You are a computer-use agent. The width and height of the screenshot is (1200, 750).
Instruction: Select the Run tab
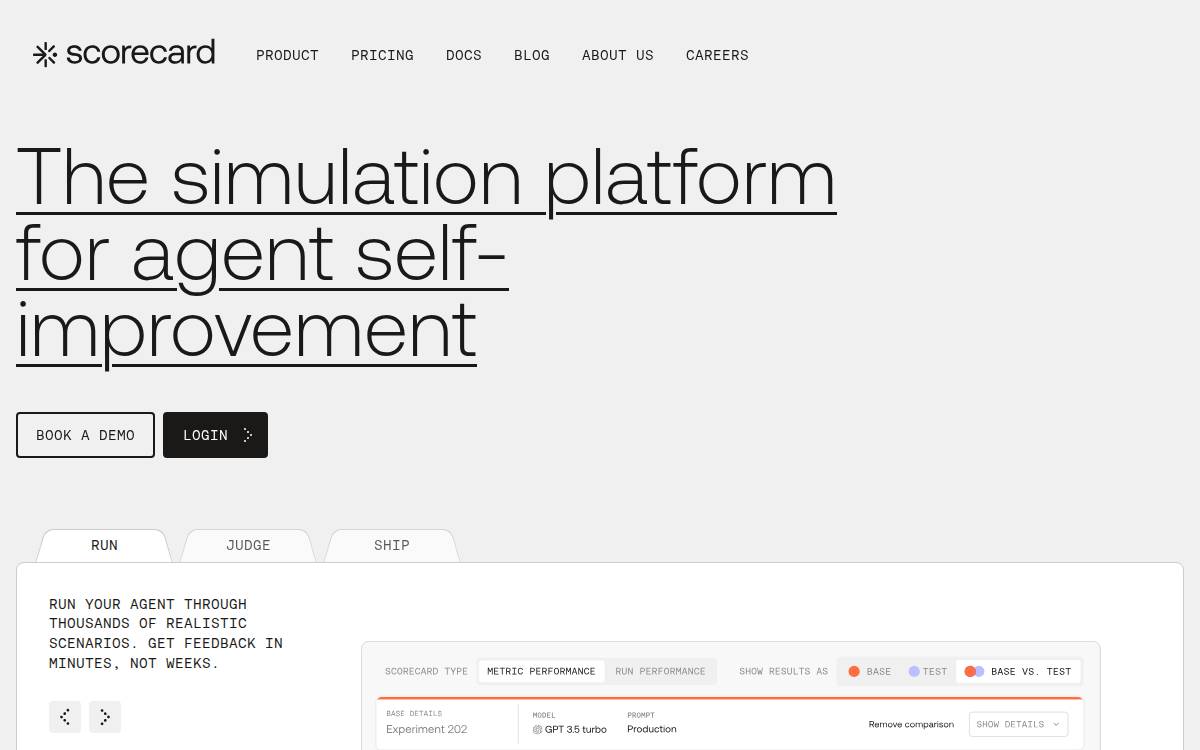(x=104, y=545)
